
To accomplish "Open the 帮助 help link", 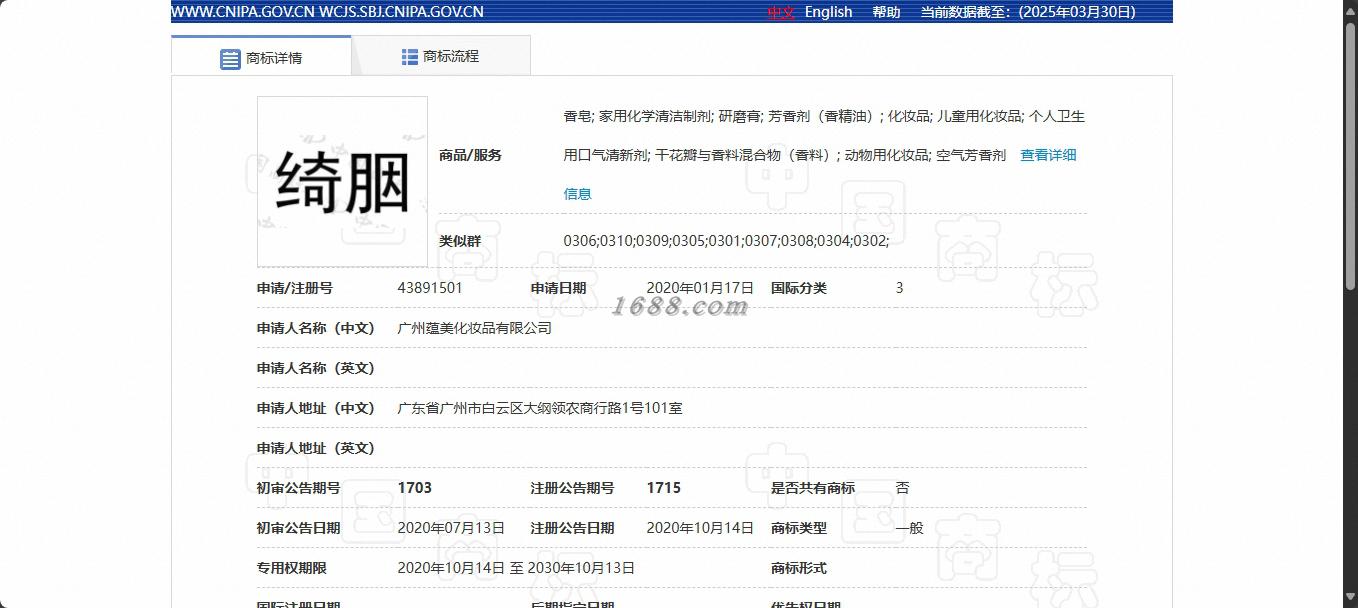I will click(x=886, y=12).
